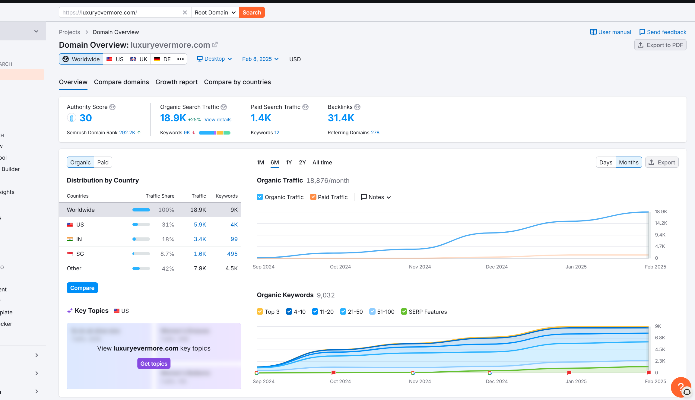
Task: Toggle the Paid Traffic checkbox
Action: [313, 197]
